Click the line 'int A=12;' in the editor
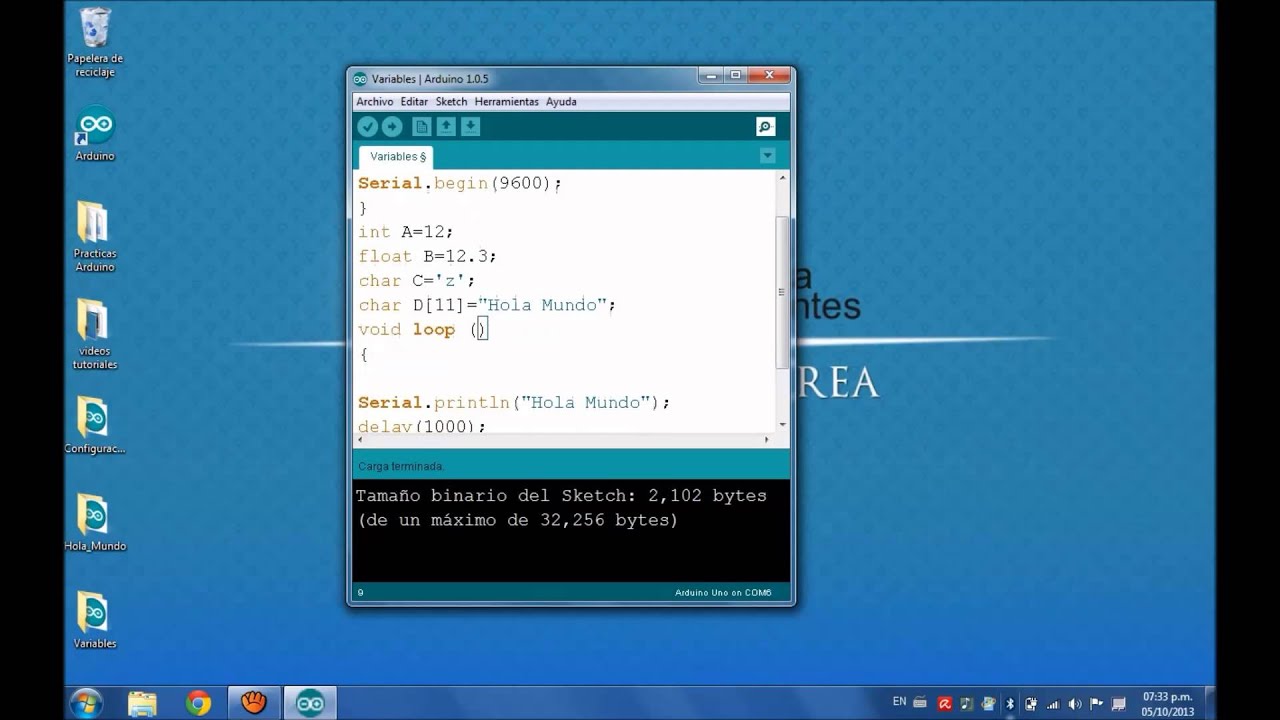This screenshot has width=1280, height=720. pyautogui.click(x=406, y=232)
